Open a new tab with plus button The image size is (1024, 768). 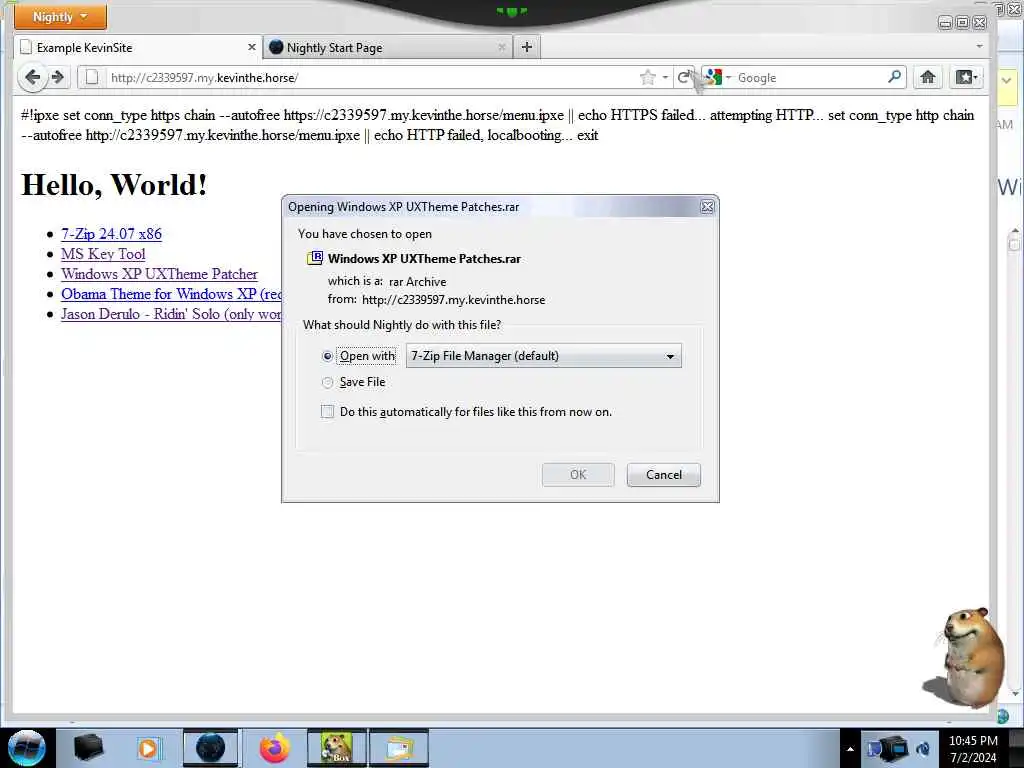527,47
